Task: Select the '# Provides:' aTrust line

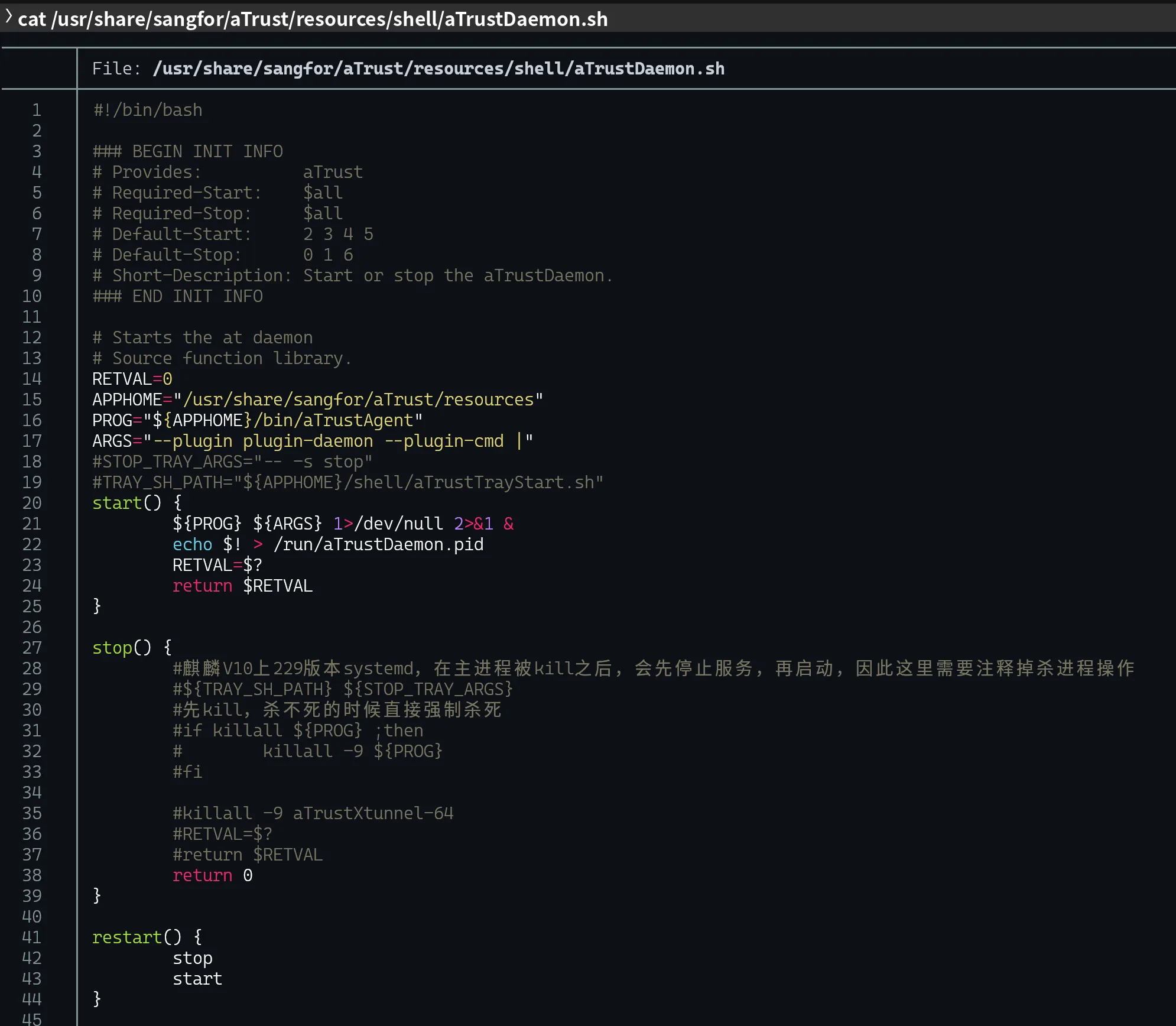Action: pyautogui.click(x=228, y=172)
